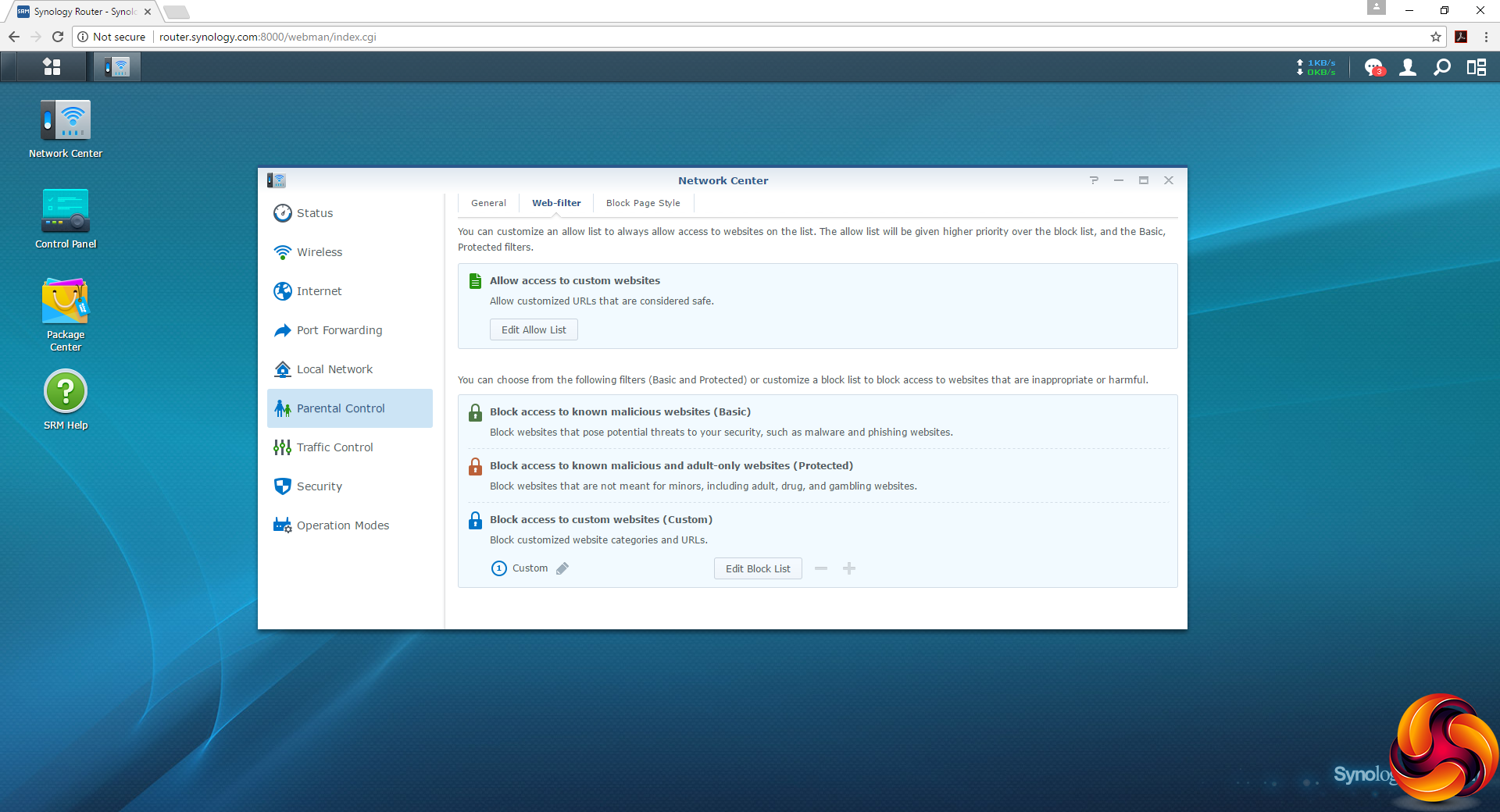The height and width of the screenshot is (812, 1500).
Task: Open a new browser tab
Action: coord(177,12)
